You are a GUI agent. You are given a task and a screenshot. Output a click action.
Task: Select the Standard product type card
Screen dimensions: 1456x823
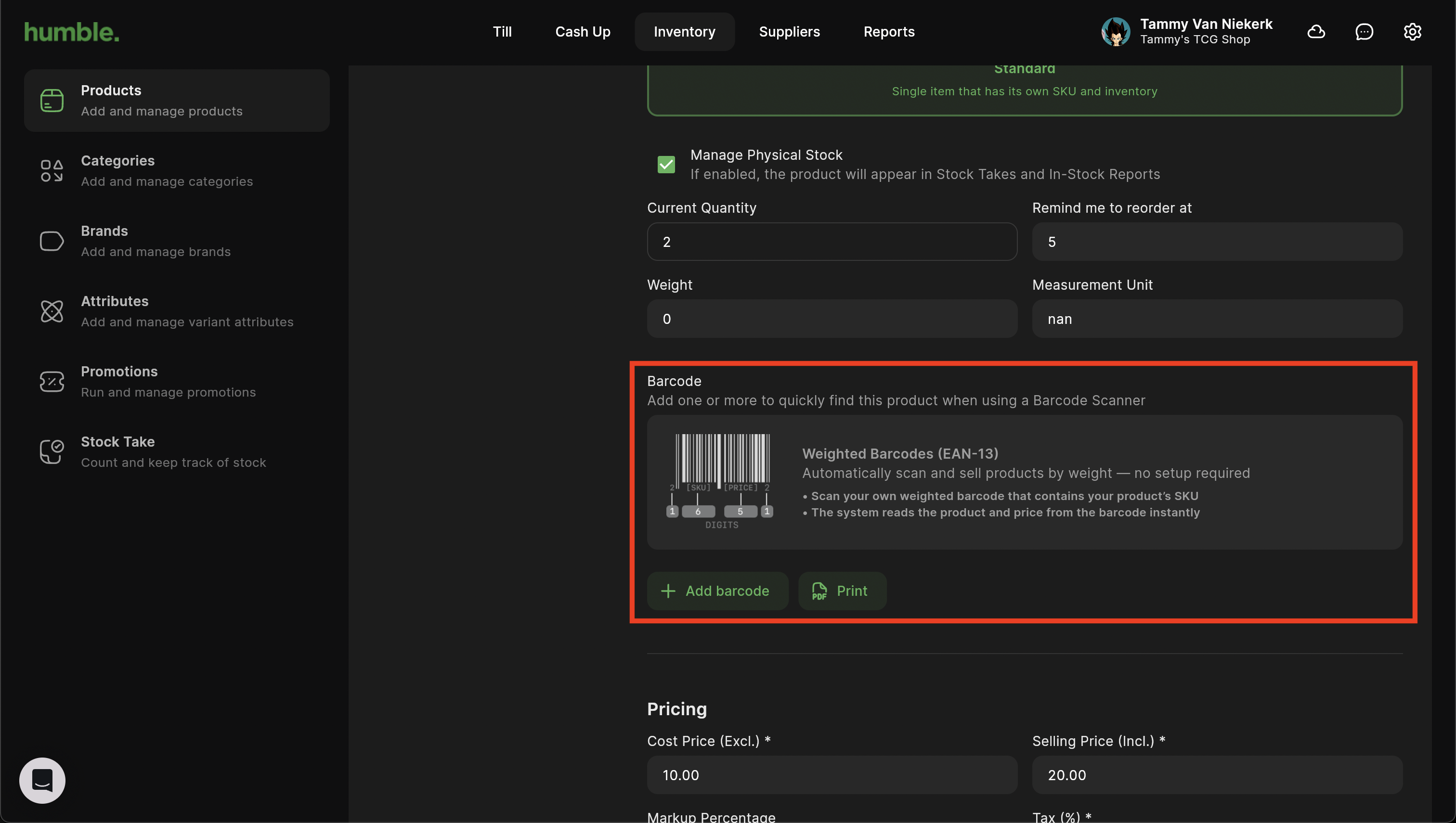coord(1024,90)
